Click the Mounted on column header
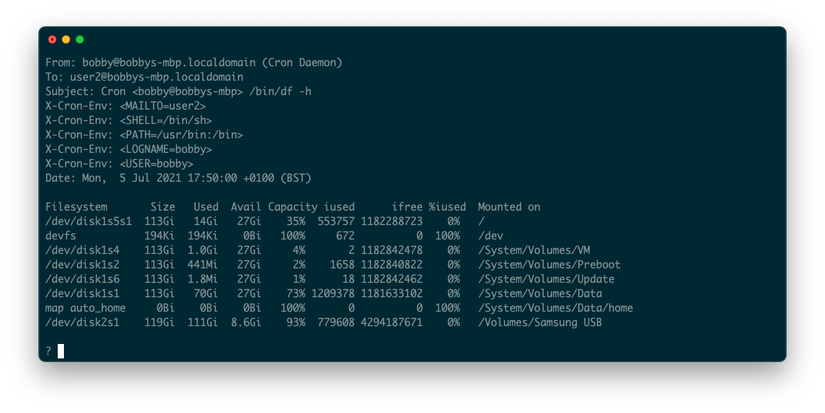 pyautogui.click(x=509, y=207)
